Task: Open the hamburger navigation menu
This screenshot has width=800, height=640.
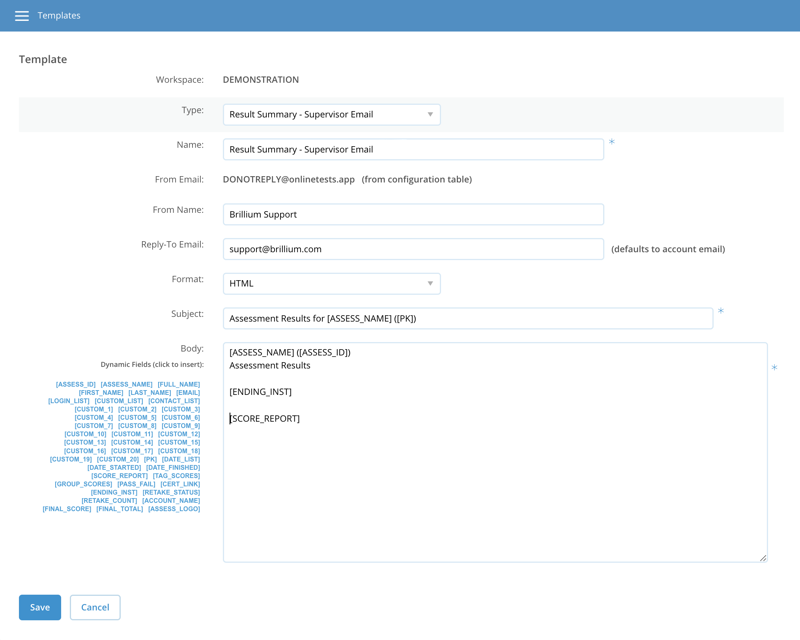Action: click(22, 16)
